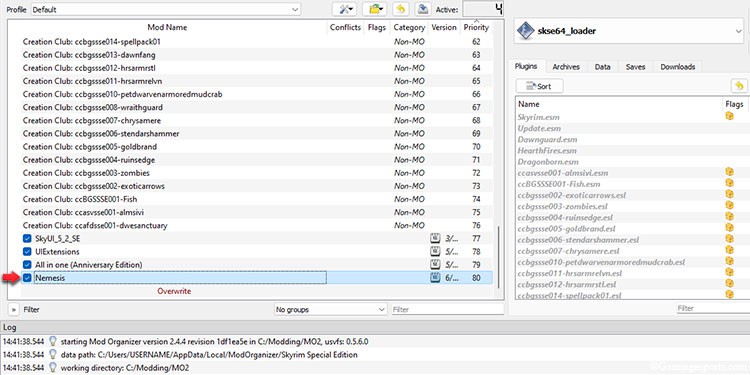Sort by the Priority column header
The height and width of the screenshot is (375, 750).
click(x=476, y=27)
